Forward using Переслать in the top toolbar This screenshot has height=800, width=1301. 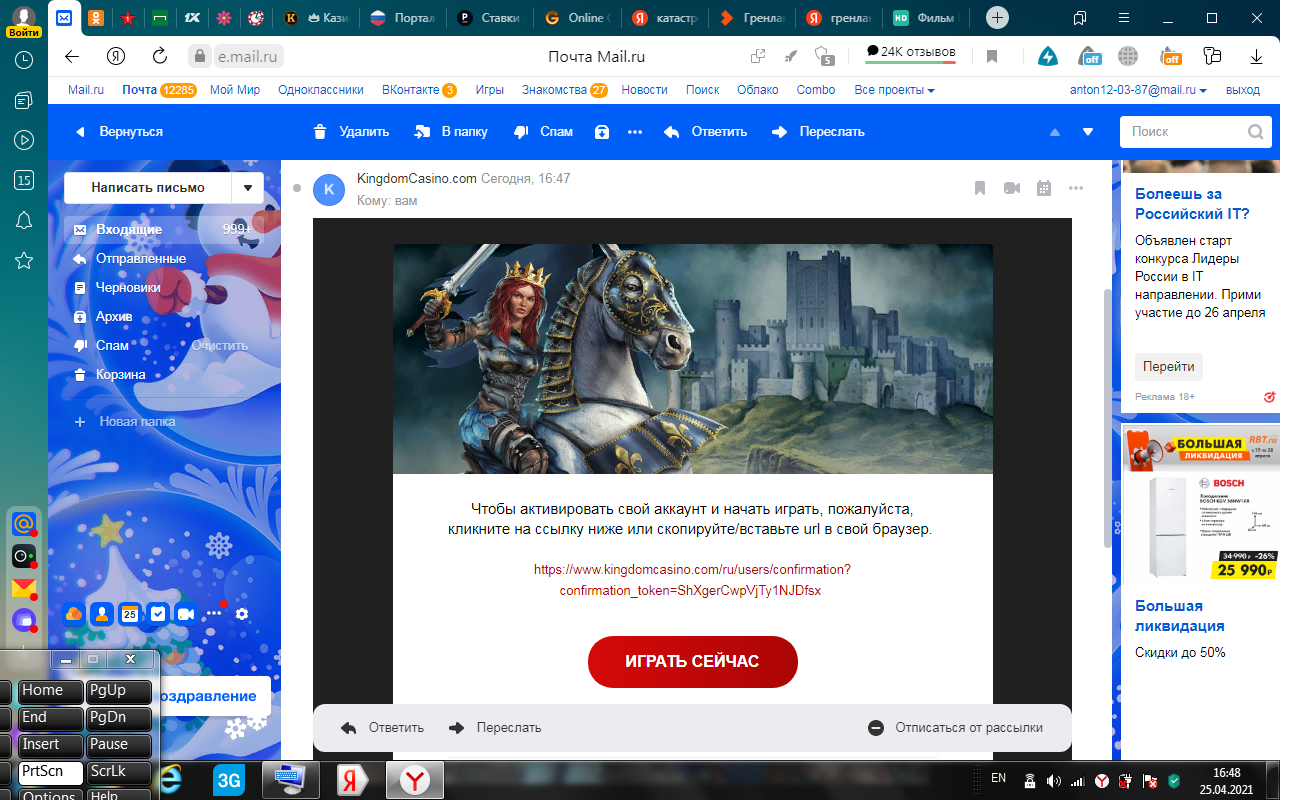click(818, 131)
